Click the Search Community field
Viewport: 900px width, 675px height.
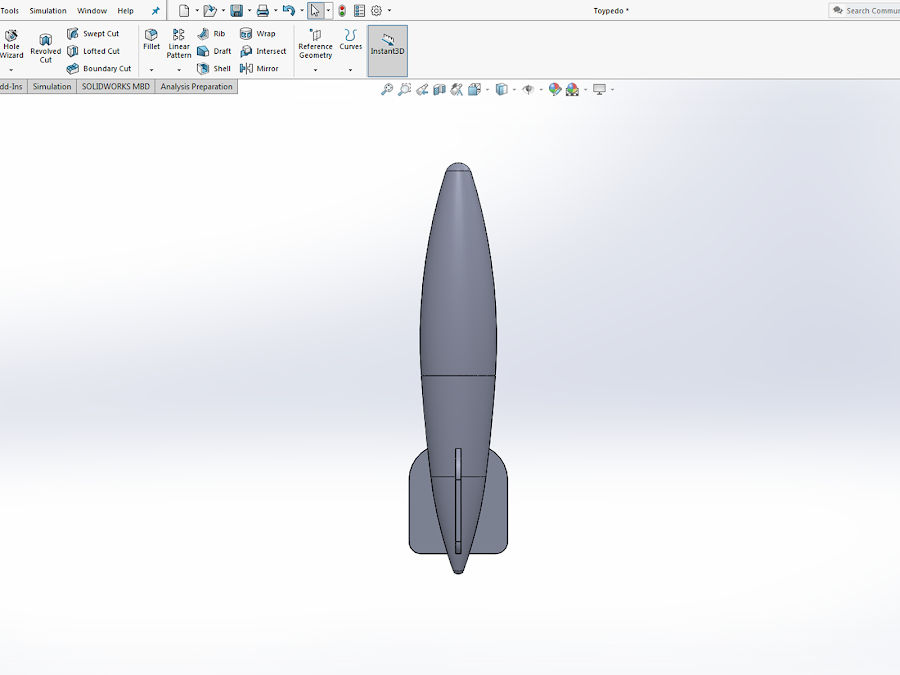866,10
